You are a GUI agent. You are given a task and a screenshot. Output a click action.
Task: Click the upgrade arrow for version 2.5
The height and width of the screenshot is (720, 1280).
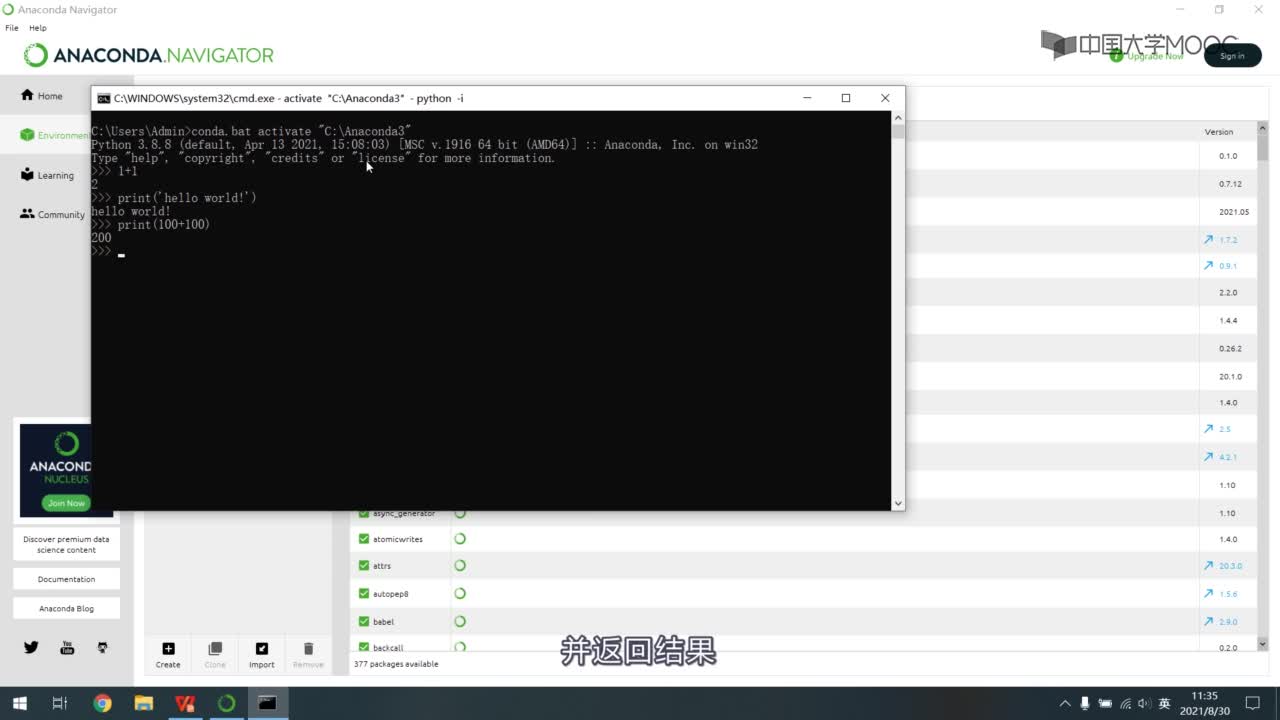1209,429
